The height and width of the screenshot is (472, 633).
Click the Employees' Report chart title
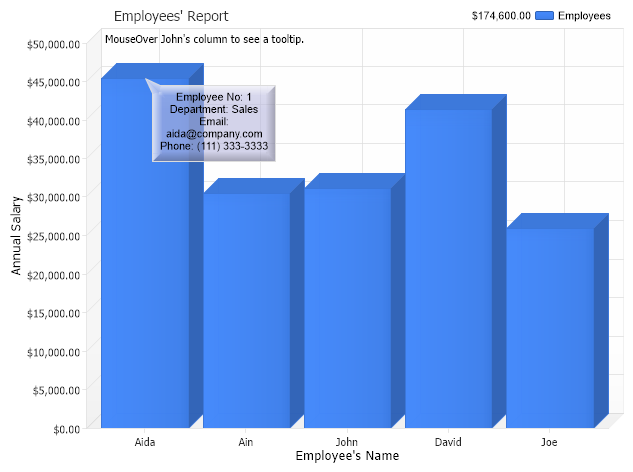click(171, 16)
